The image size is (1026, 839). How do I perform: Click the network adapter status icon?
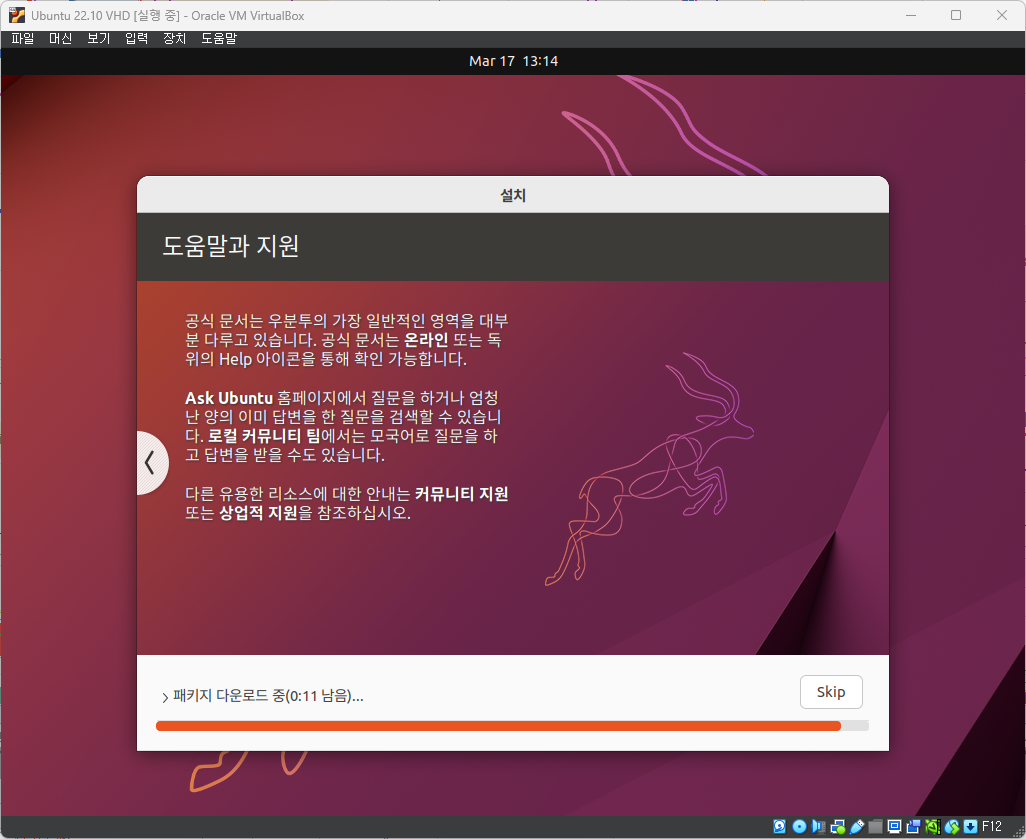coord(836,827)
